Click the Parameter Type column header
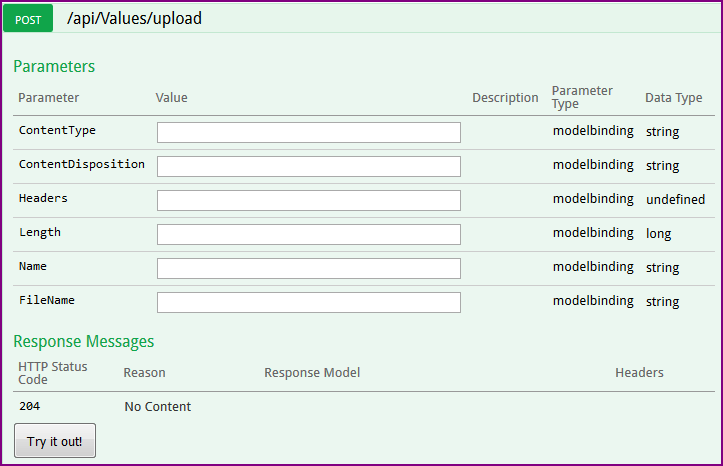723x466 pixels. pos(583,97)
